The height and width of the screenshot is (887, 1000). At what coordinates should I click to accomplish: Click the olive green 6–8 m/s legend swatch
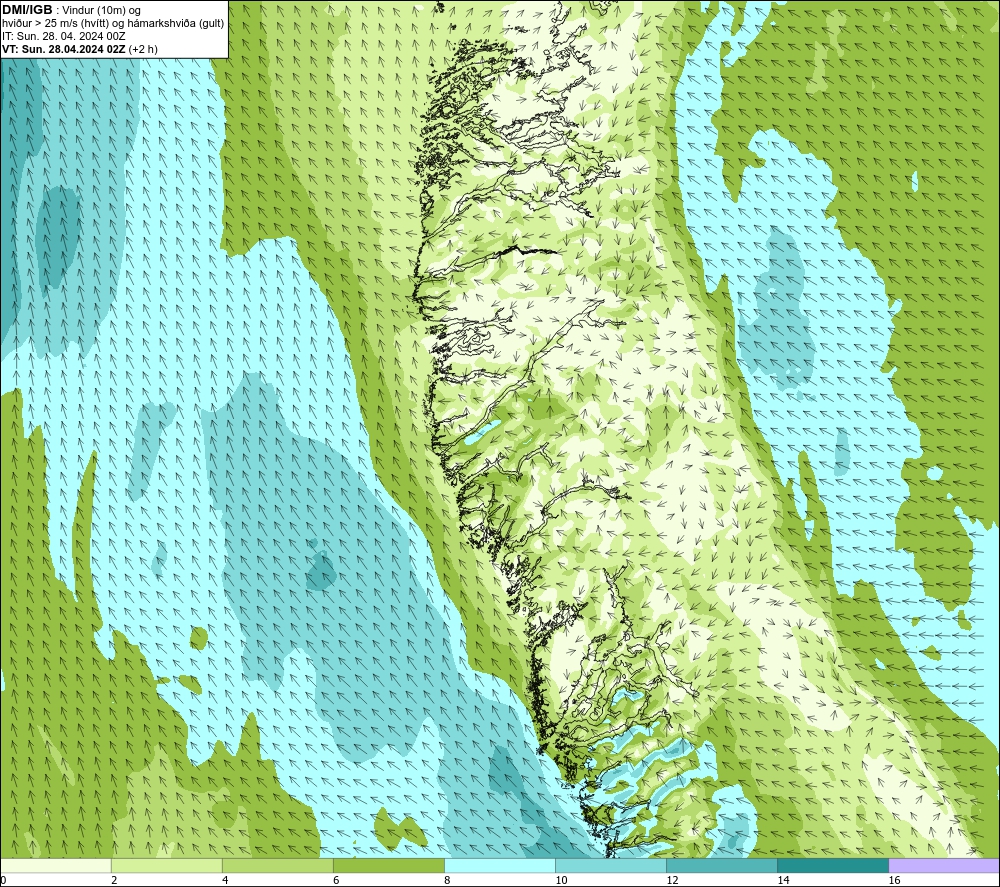[388, 865]
